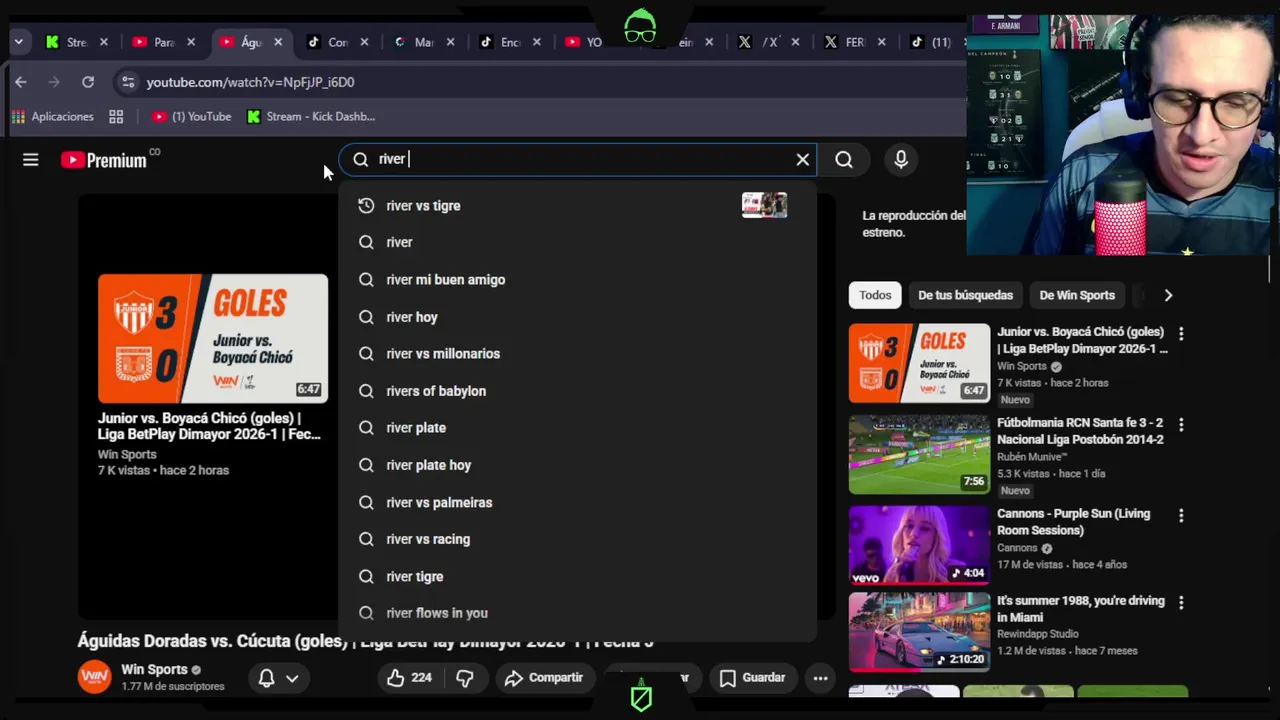
Task: Open options menu for Fútbolmania RCN video
Action: tap(1181, 425)
